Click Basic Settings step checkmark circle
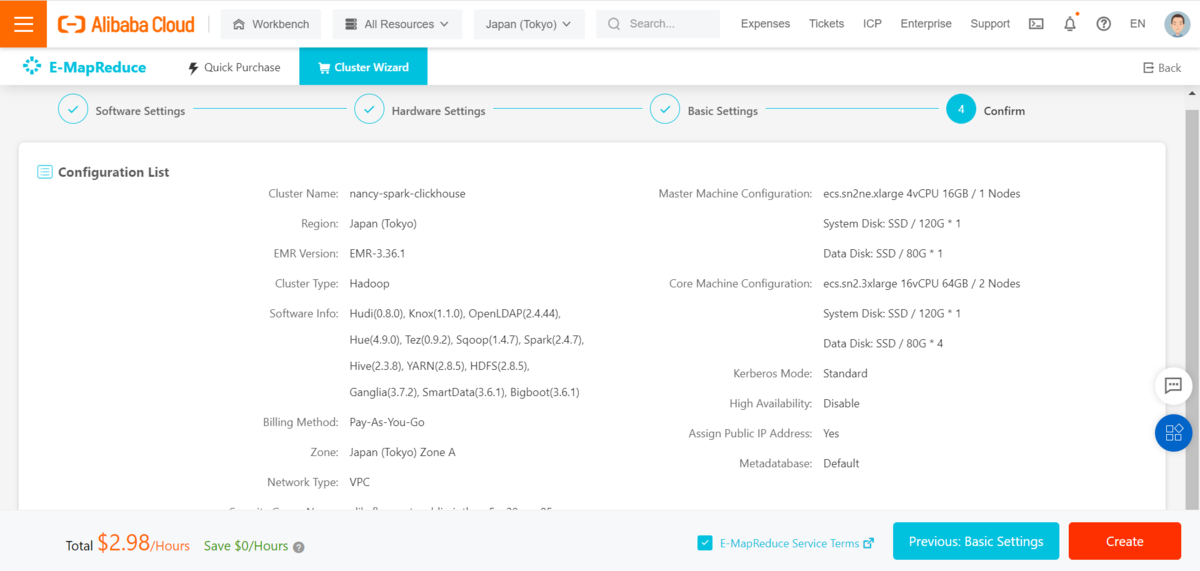Screen dimensions: 1200x571 665,109
